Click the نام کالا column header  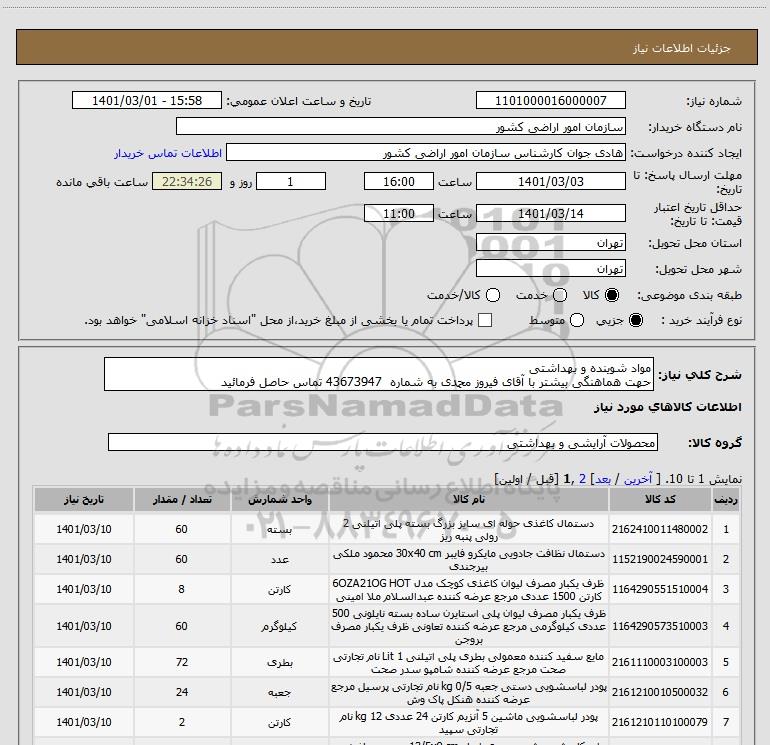tap(468, 499)
